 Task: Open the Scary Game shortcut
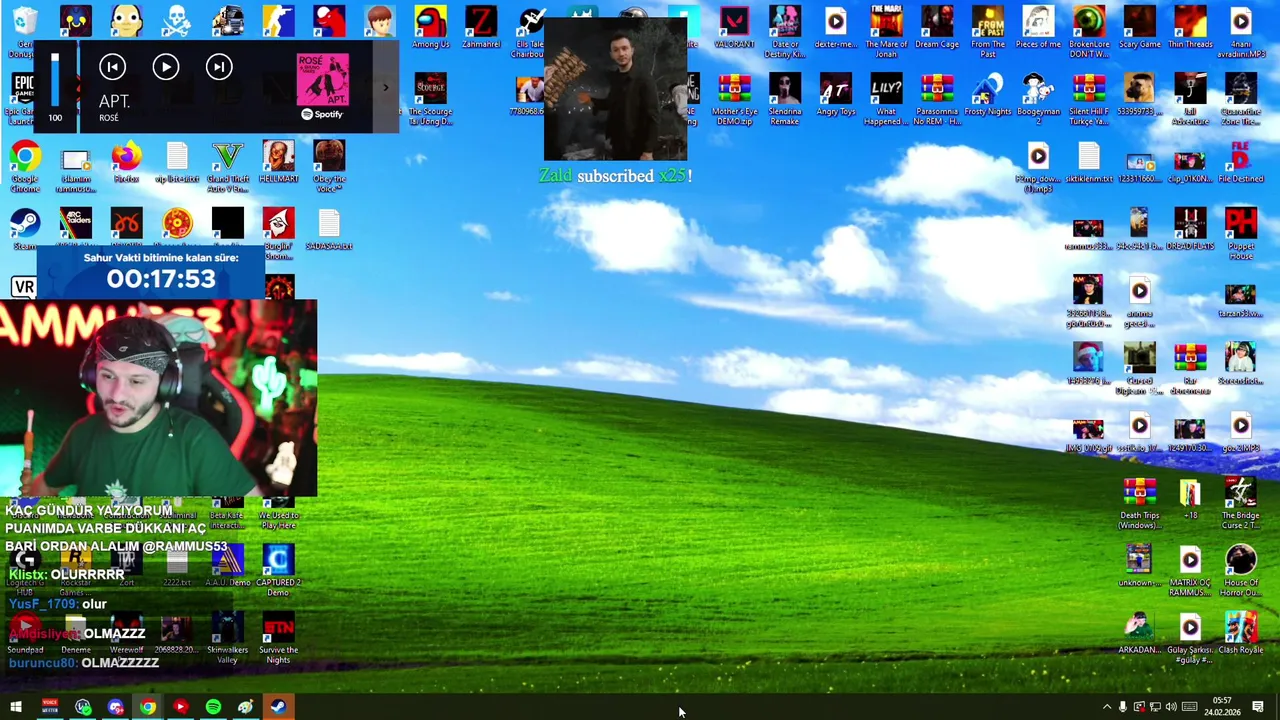coord(1140,28)
